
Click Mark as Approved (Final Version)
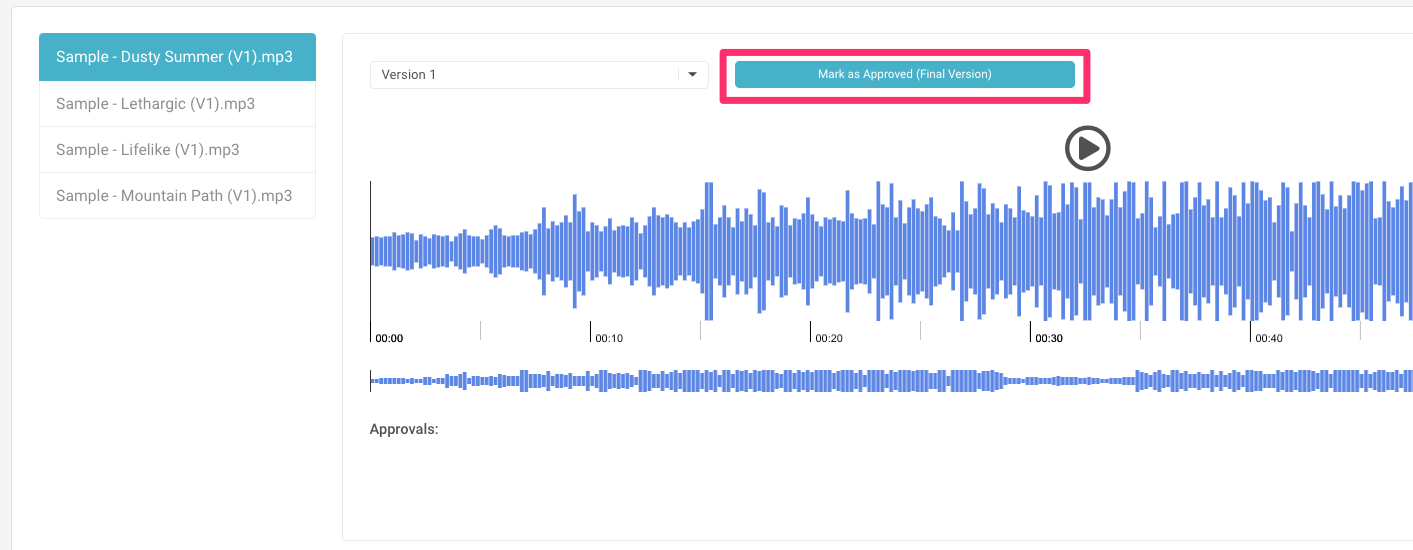tap(904, 75)
